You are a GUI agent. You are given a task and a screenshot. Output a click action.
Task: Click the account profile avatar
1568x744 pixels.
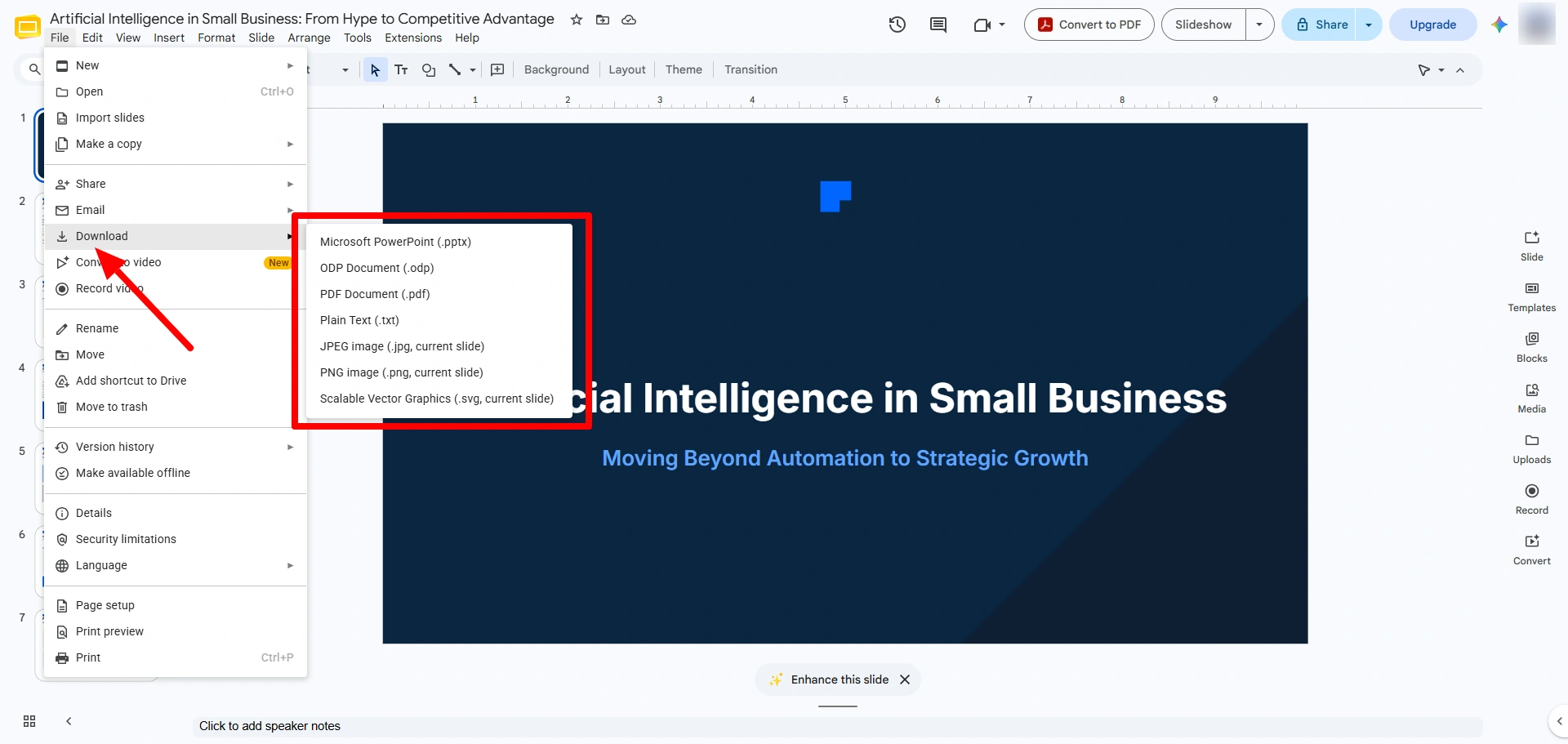pos(1537,25)
